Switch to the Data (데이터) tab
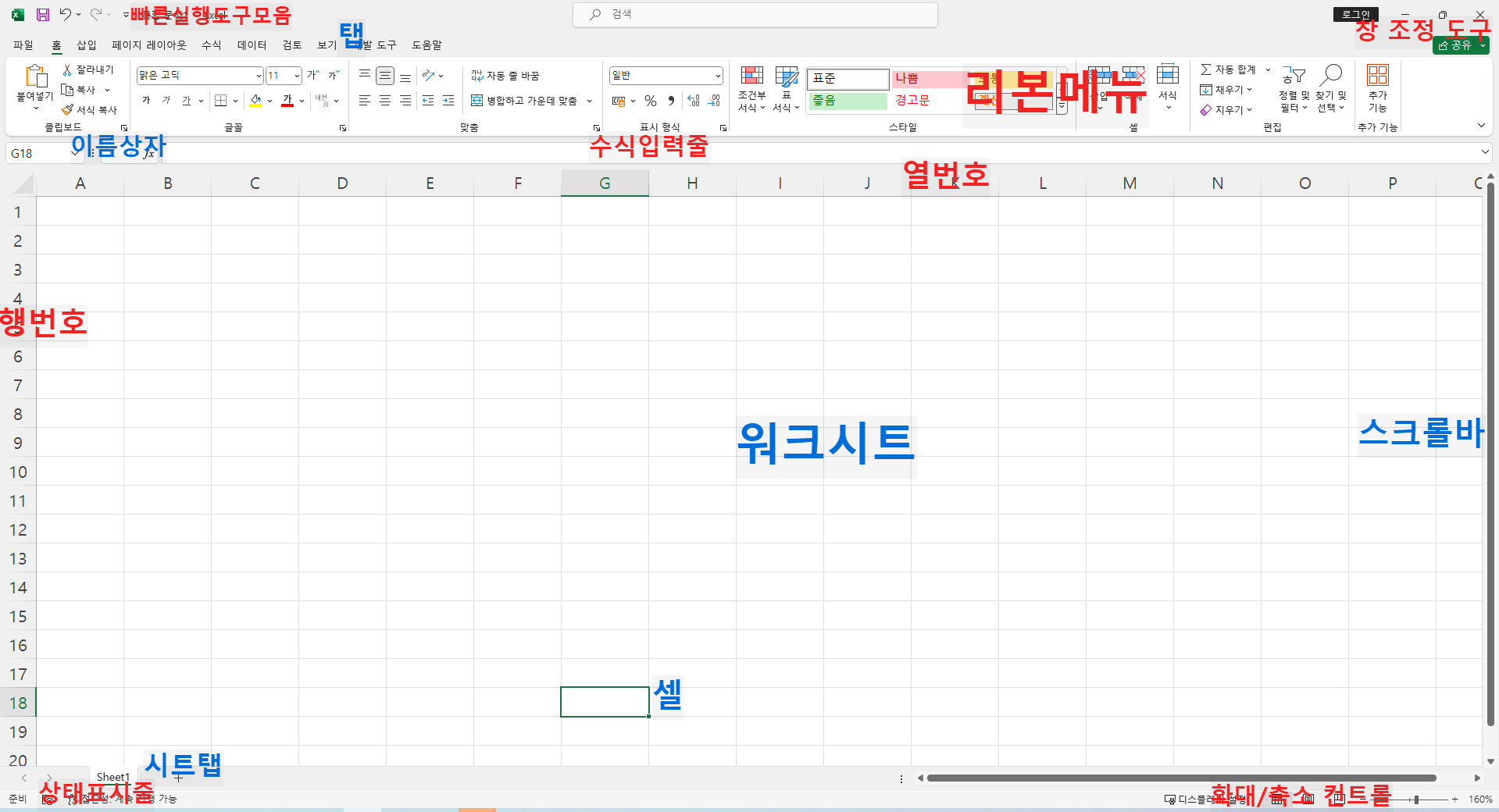The height and width of the screenshot is (812, 1499). 252,45
